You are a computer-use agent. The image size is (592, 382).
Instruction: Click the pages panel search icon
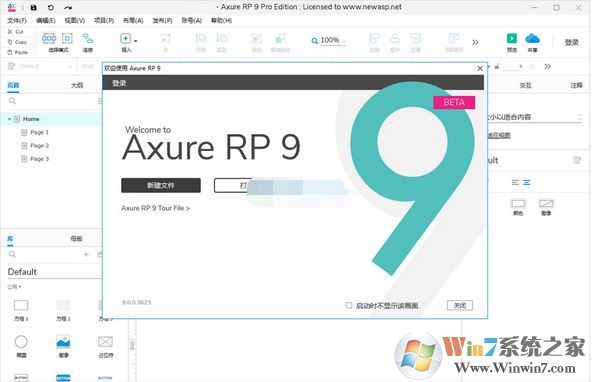pyautogui.click(x=12, y=101)
